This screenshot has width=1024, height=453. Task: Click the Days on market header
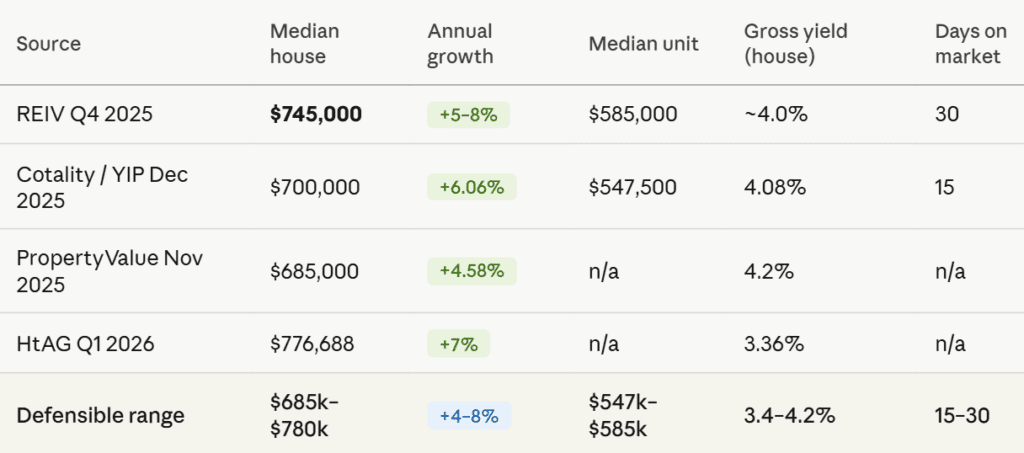click(967, 44)
